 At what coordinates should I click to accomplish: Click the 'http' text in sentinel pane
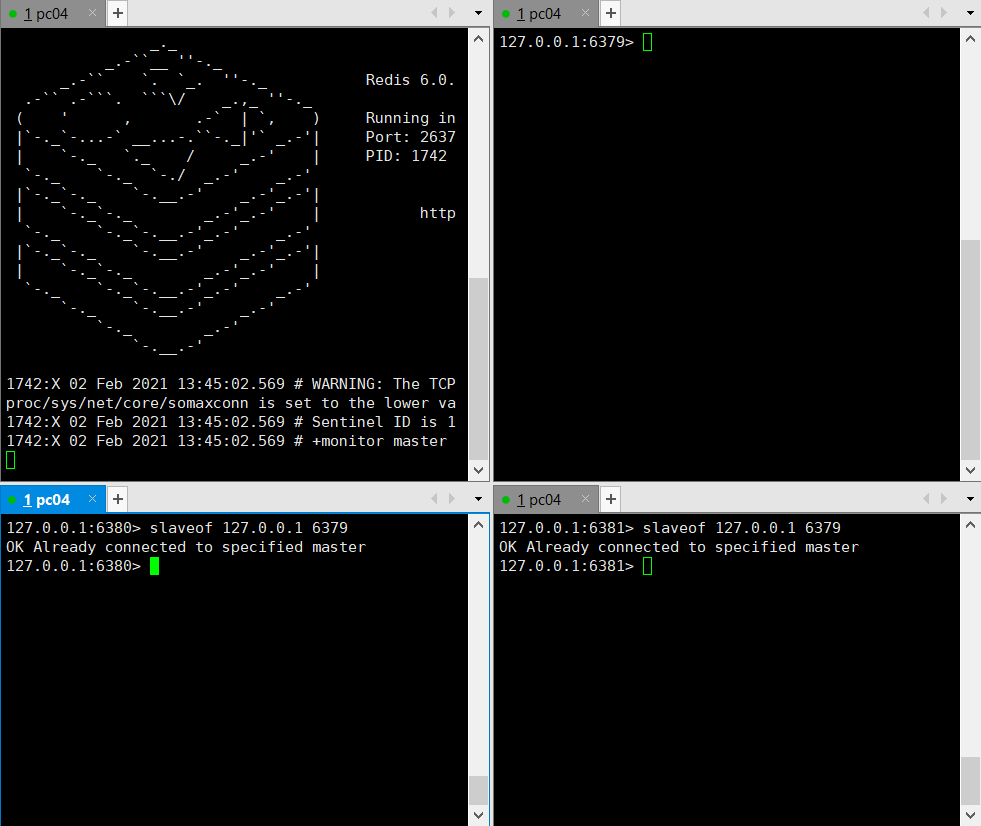pos(437,213)
